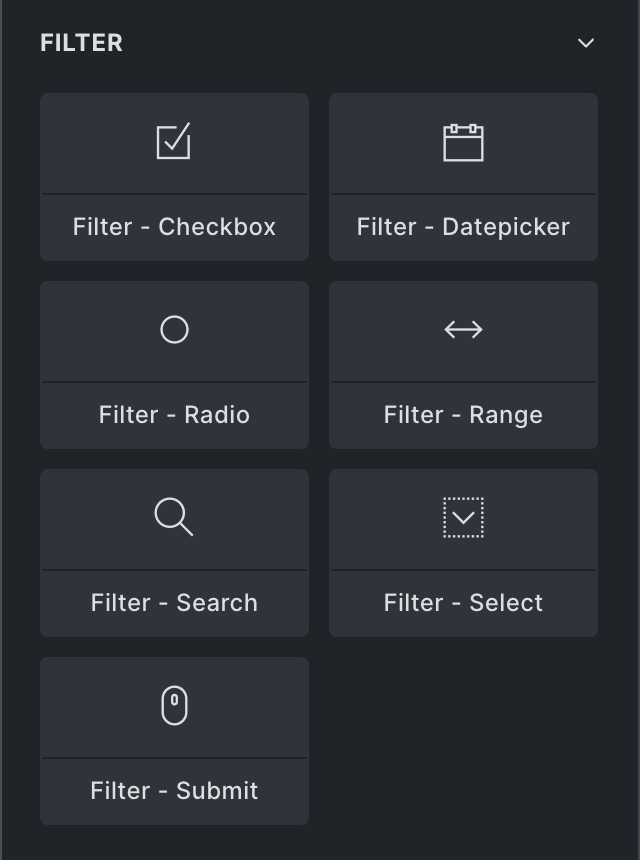640x860 pixels.
Task: Click the double-arrow Range filter icon
Action: [x=463, y=329]
